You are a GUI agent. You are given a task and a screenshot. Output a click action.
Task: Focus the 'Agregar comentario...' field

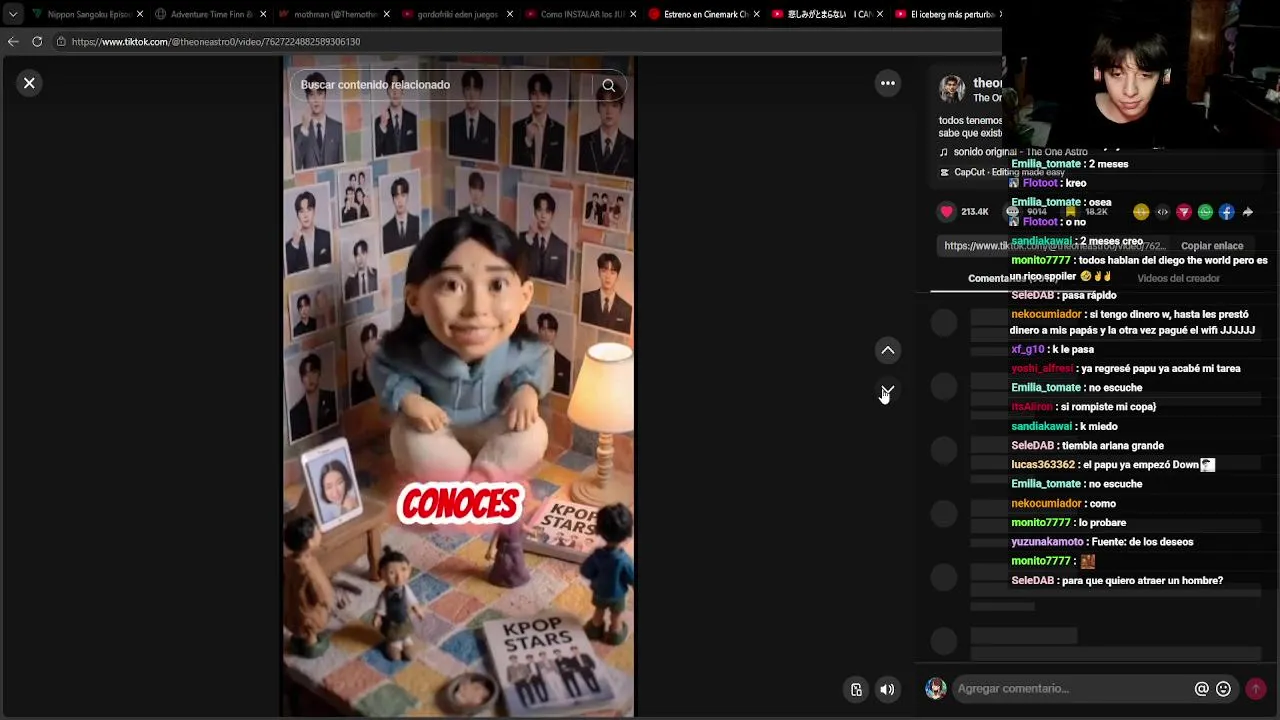tap(1072, 688)
